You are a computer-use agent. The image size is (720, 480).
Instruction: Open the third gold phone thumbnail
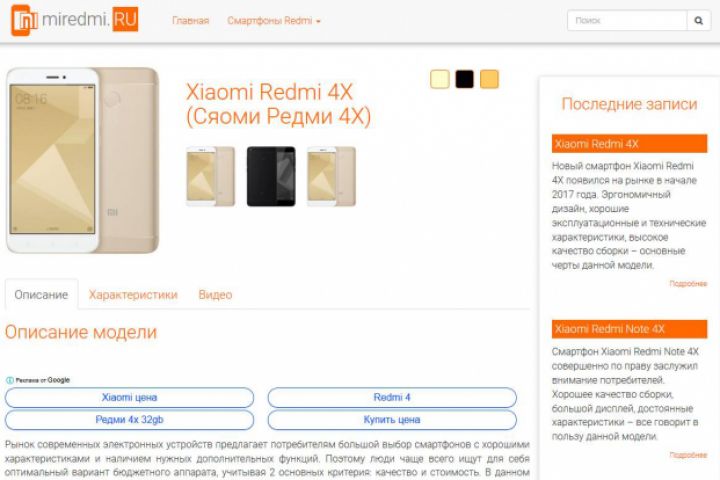[332, 176]
